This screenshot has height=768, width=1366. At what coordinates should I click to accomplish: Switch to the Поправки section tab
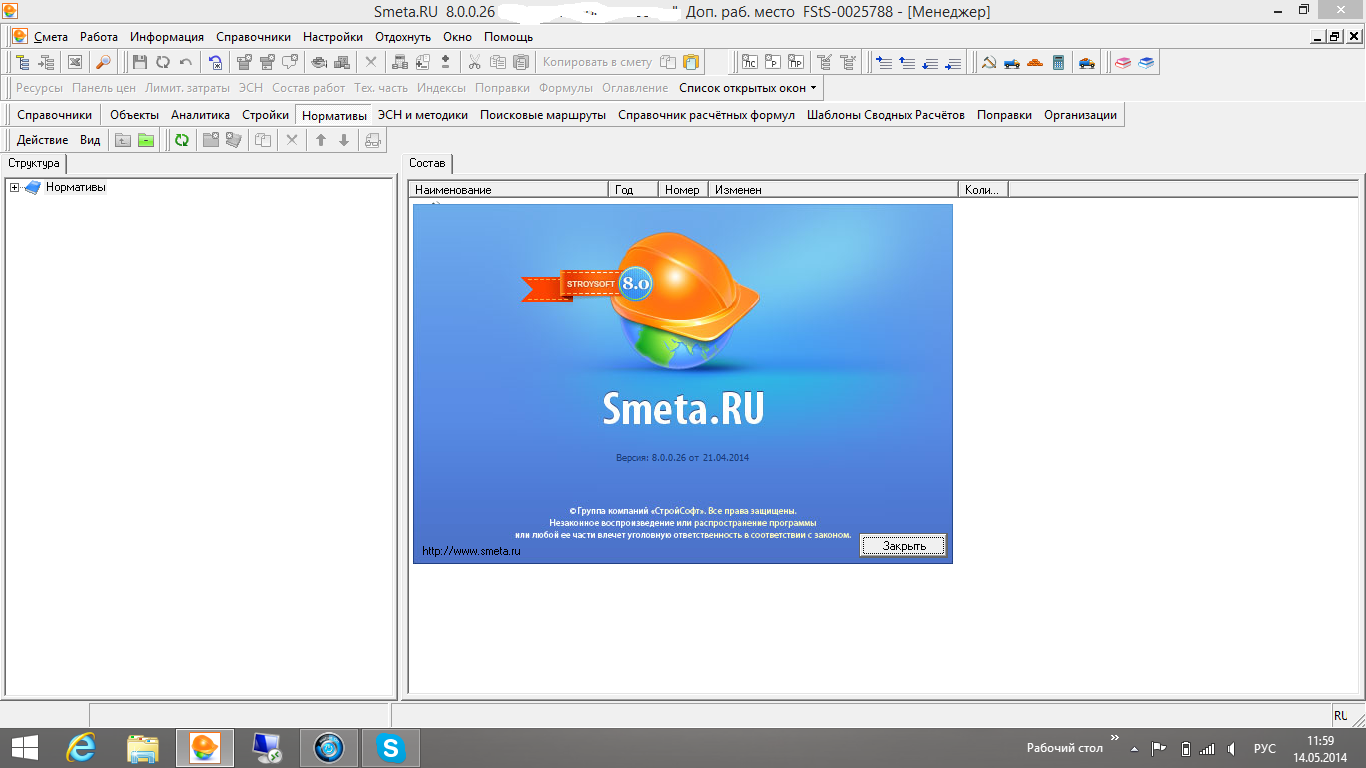(x=1004, y=115)
